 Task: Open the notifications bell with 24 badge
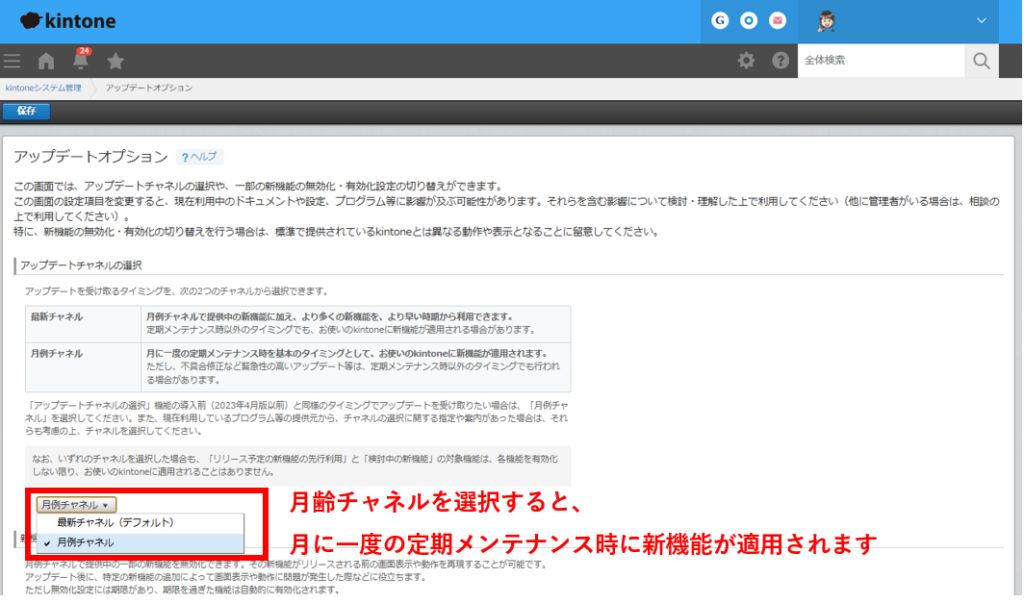[81, 60]
